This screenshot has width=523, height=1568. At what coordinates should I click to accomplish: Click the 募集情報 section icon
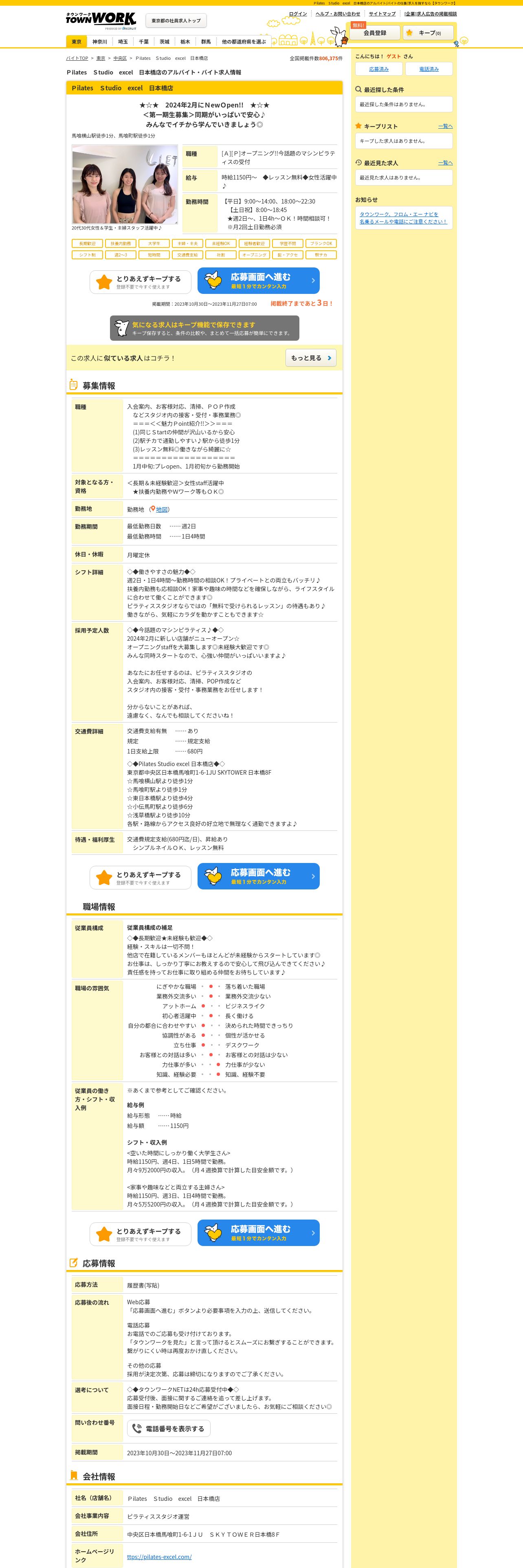coord(73,385)
